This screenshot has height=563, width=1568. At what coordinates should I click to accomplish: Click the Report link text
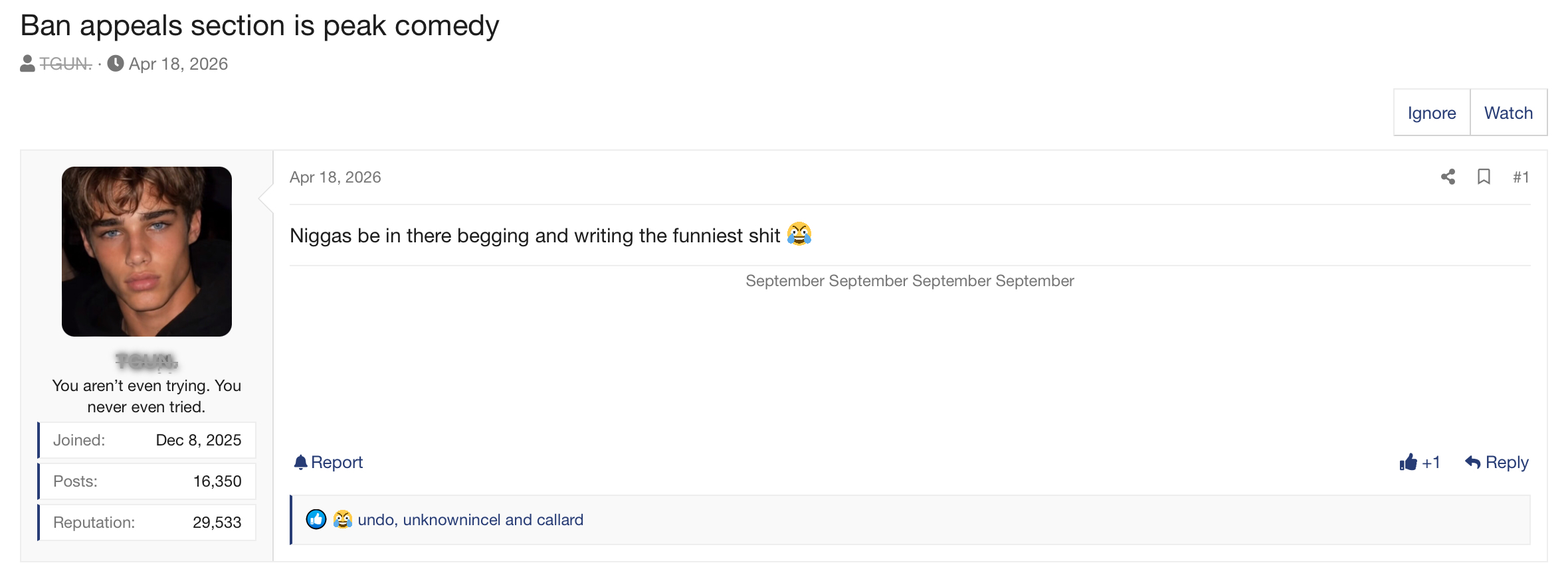pos(337,462)
